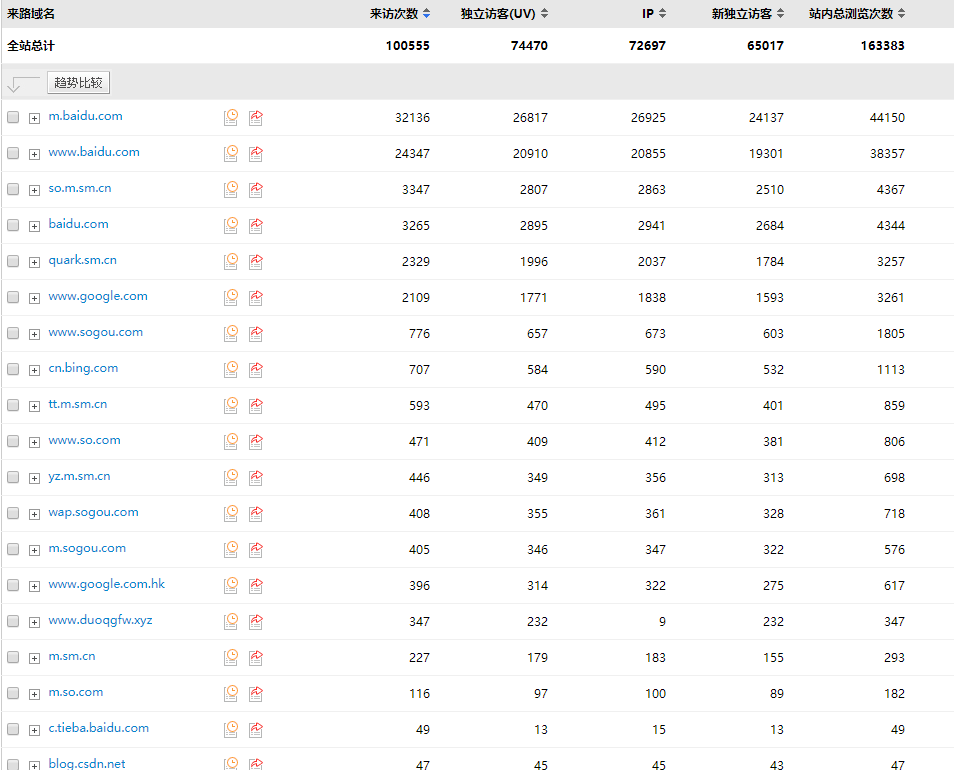Click the 趋势比较 button
The width and height of the screenshot is (954, 770).
point(78,83)
